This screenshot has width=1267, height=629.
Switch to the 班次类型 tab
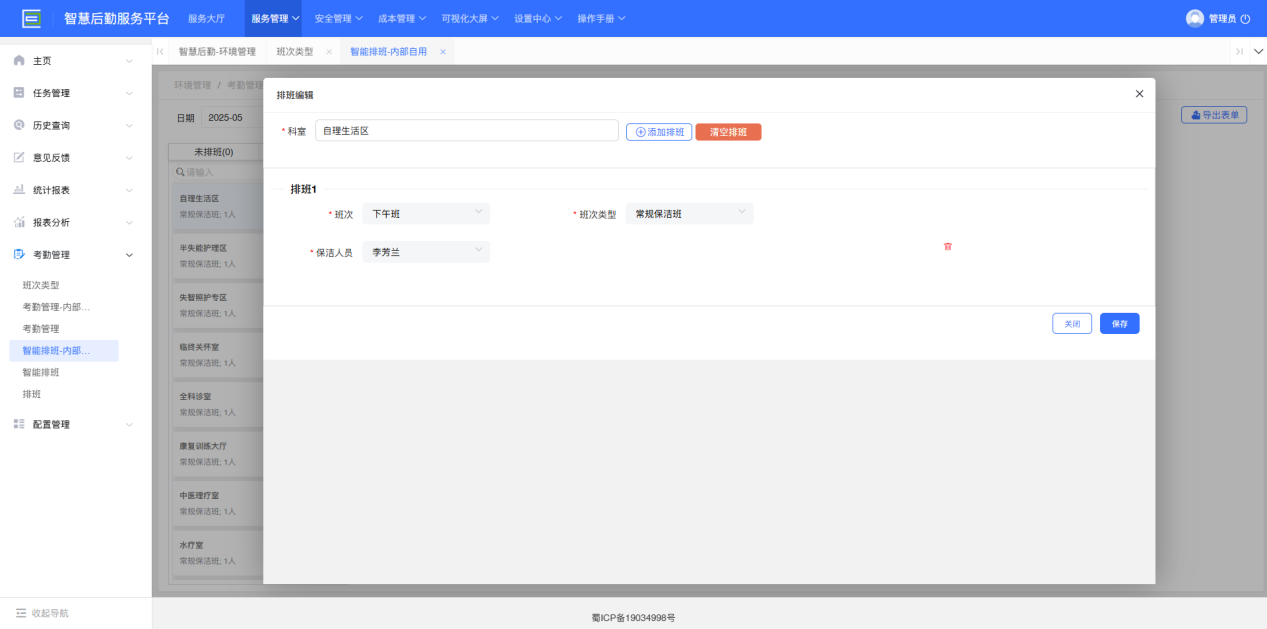[x=295, y=52]
